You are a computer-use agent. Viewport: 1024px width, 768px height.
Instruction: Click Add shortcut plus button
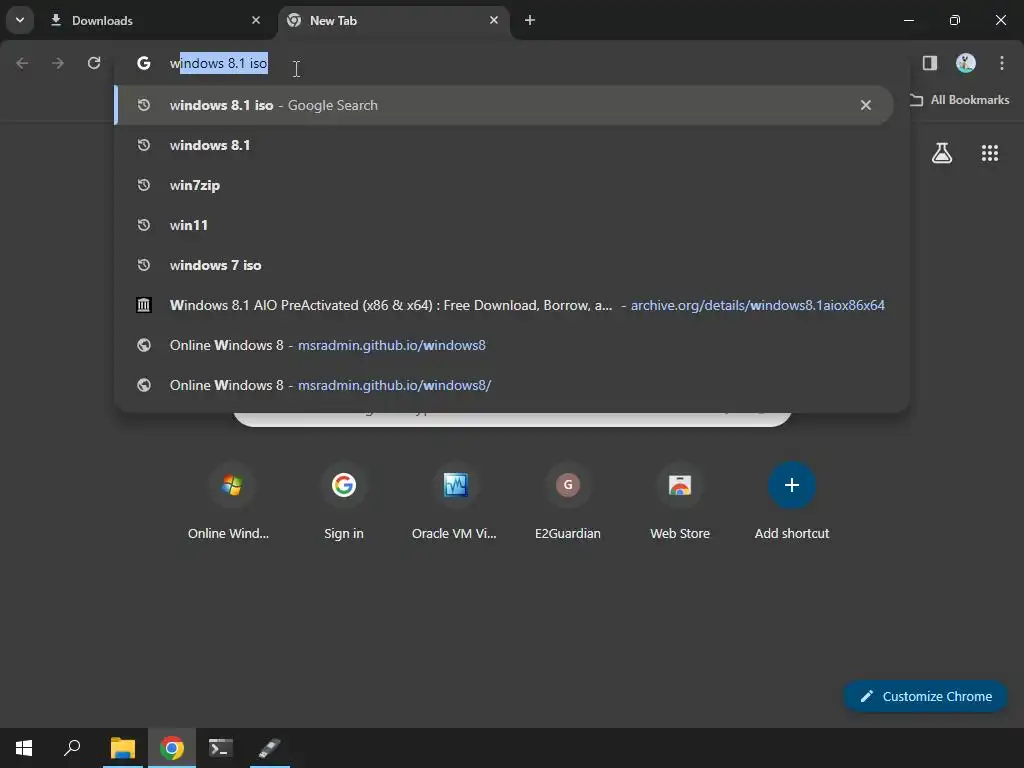tap(792, 485)
